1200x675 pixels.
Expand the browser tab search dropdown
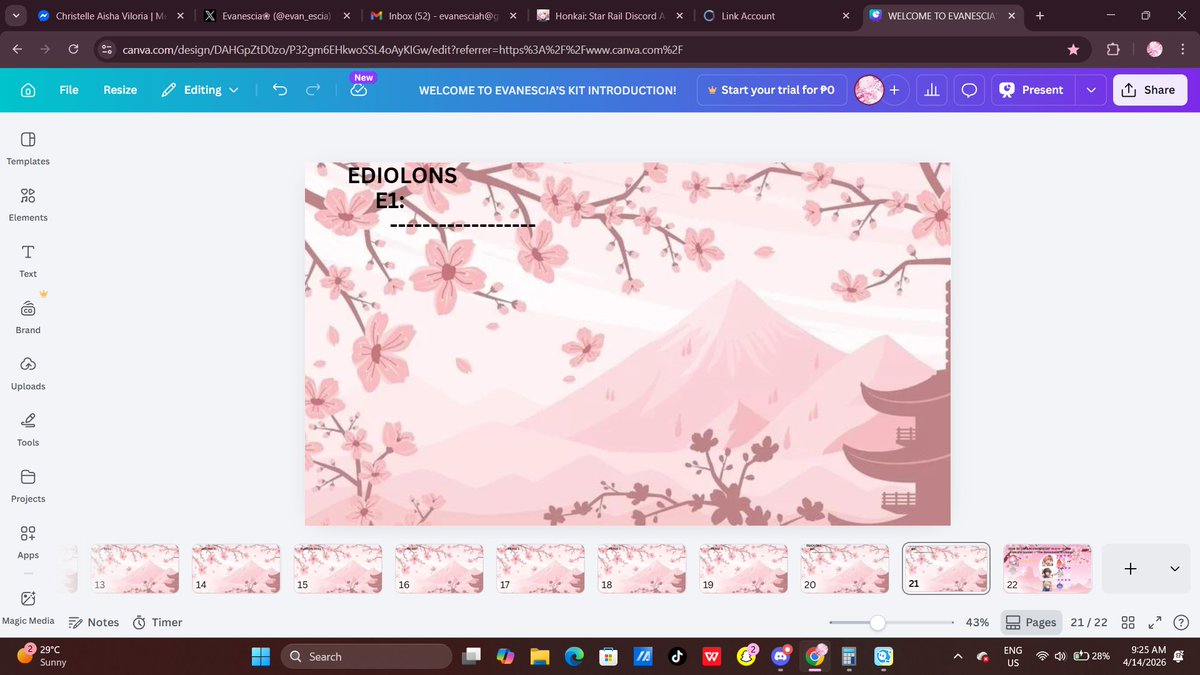coord(15,16)
